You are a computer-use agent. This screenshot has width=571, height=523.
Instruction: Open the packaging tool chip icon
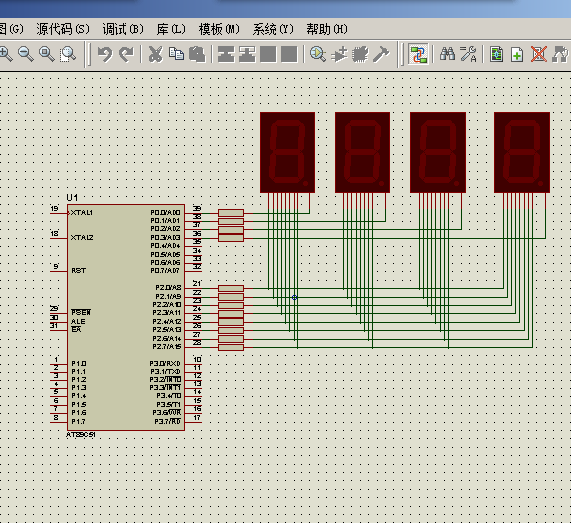[x=360, y=54]
